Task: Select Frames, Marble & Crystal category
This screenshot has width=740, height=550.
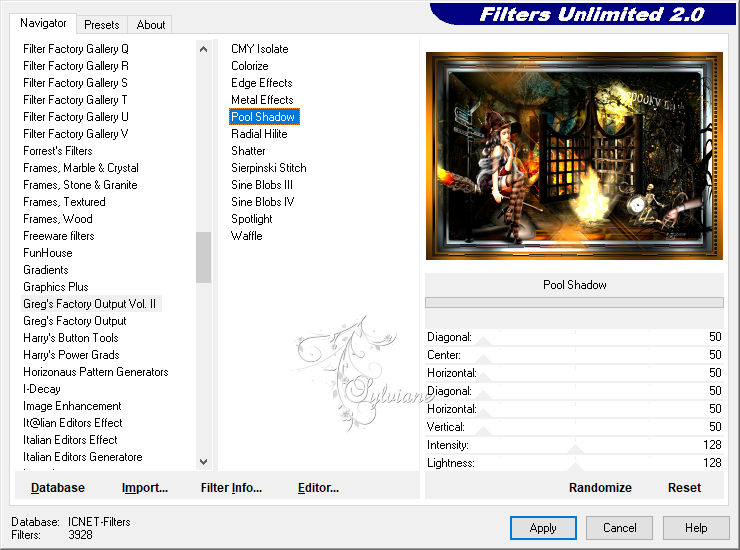Action: [x=81, y=168]
